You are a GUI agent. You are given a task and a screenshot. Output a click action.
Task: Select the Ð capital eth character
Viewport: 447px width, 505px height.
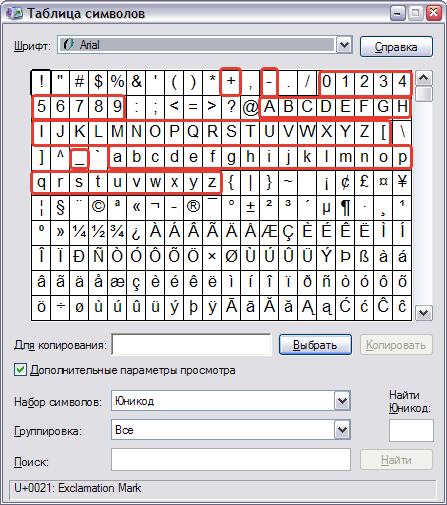point(79,257)
